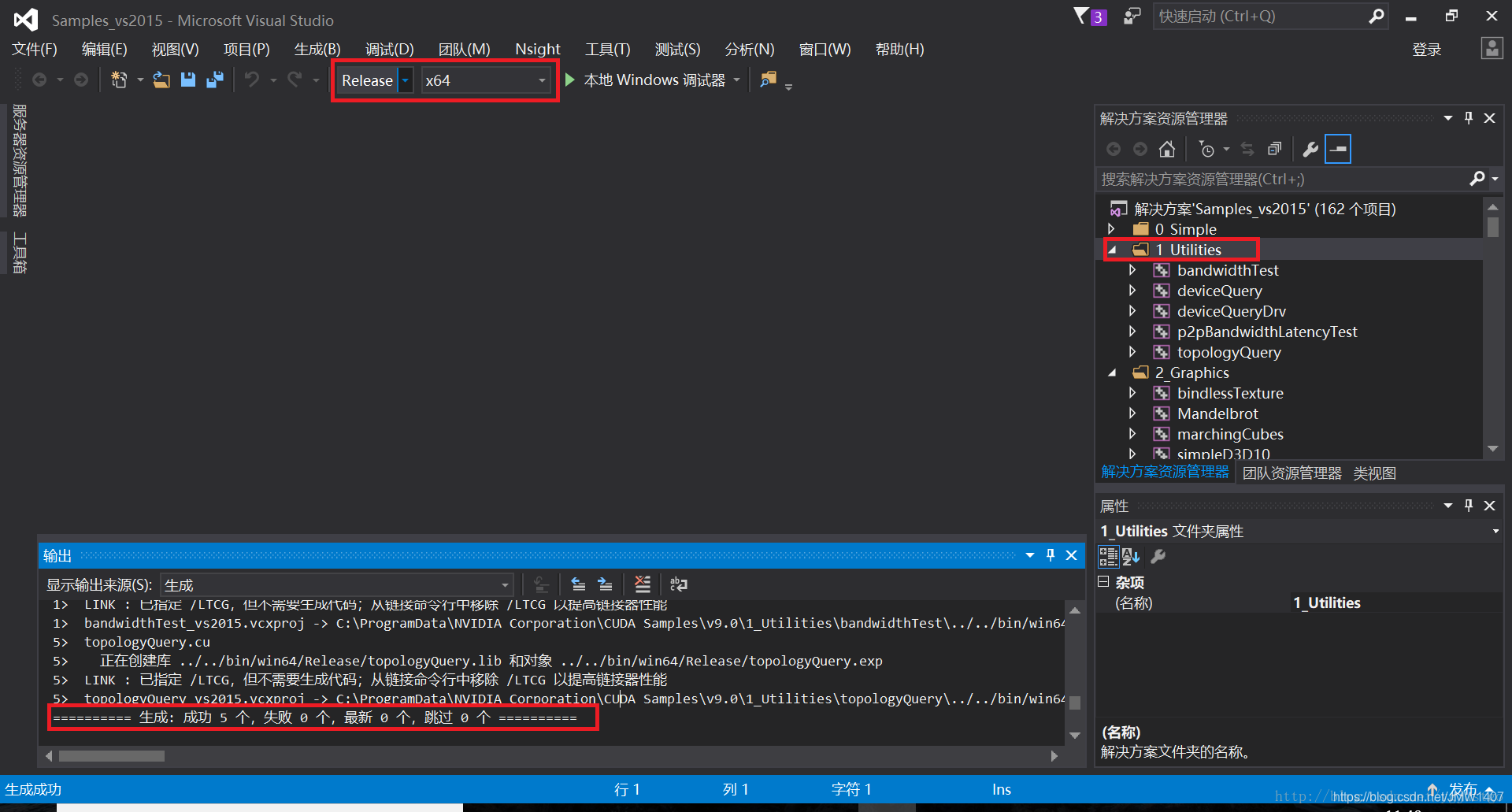Click the account avatar icon near 登录
Viewport: 1512px width, 812px height.
(x=1492, y=49)
